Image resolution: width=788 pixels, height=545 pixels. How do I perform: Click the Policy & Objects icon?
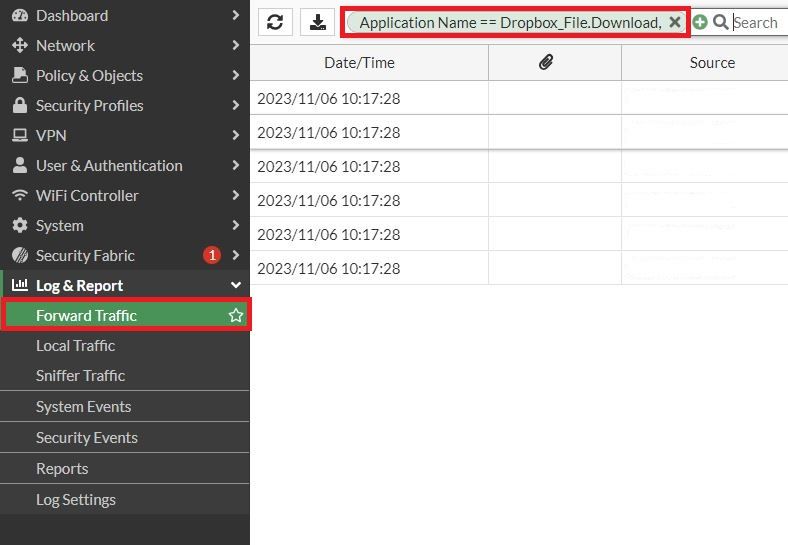pyautogui.click(x=20, y=75)
